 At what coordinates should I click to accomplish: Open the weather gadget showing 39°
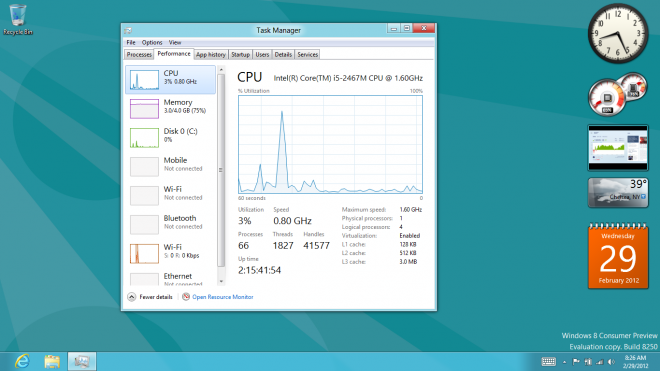click(618, 192)
